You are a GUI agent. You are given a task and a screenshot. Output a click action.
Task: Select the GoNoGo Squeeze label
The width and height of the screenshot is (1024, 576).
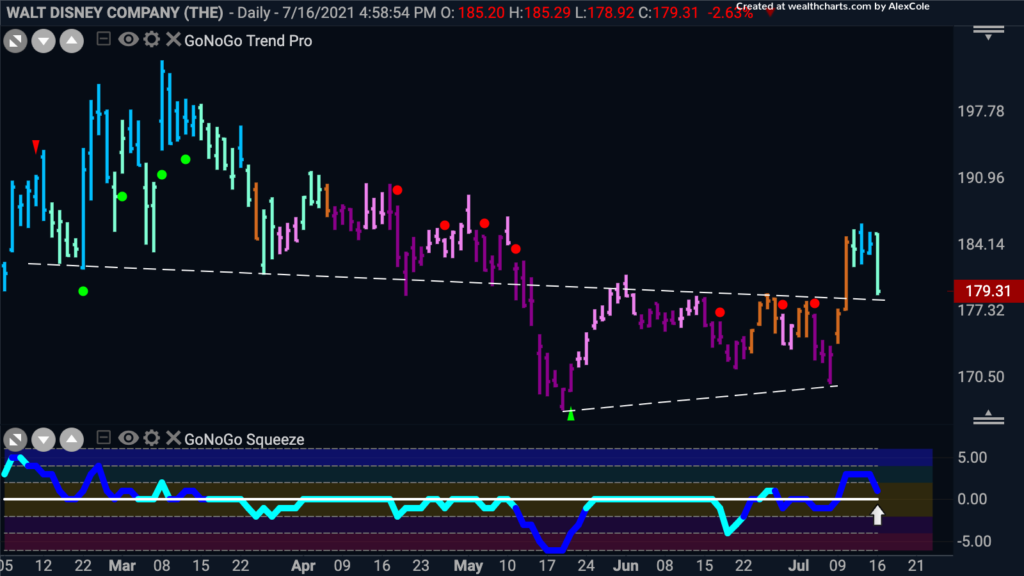tap(244, 440)
